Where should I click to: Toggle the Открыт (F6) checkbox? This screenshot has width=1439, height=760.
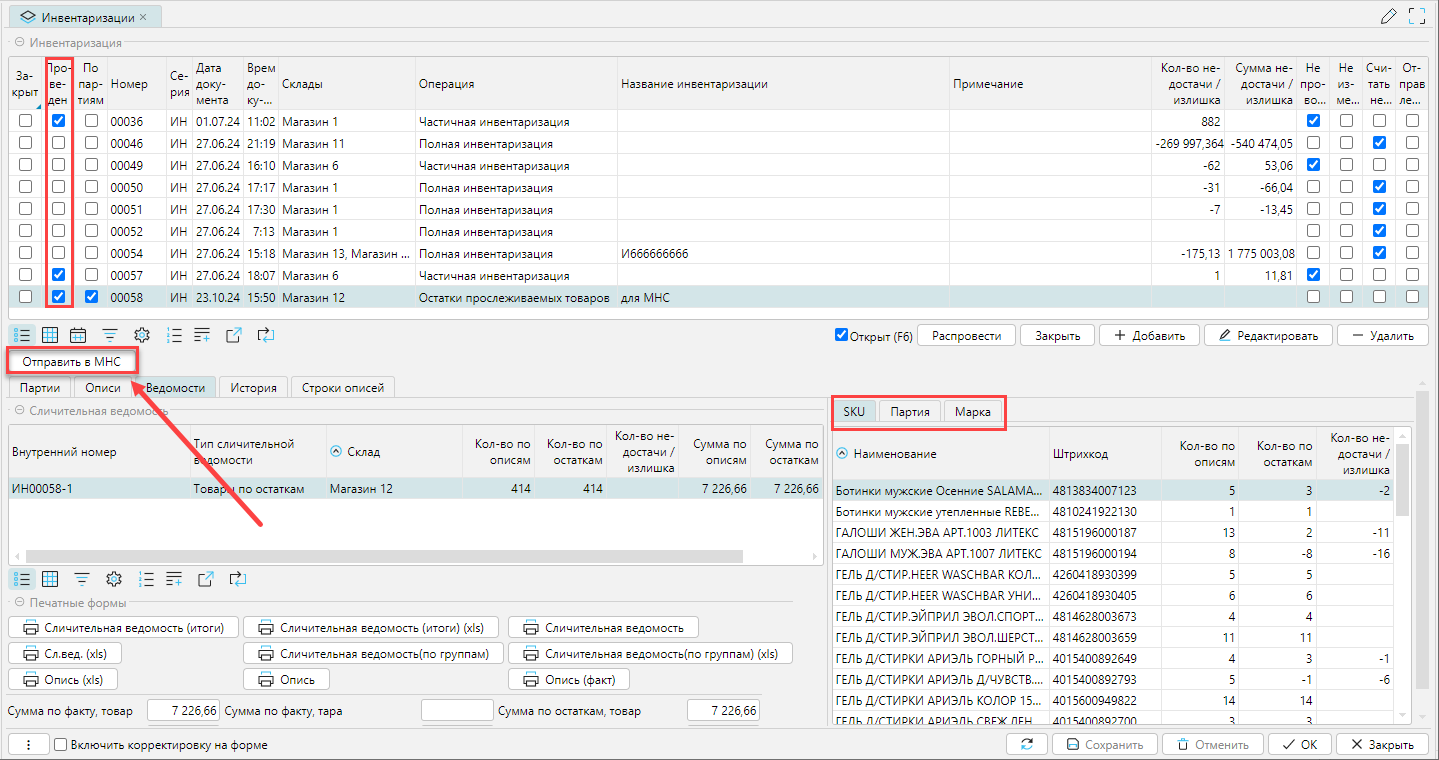coord(841,335)
